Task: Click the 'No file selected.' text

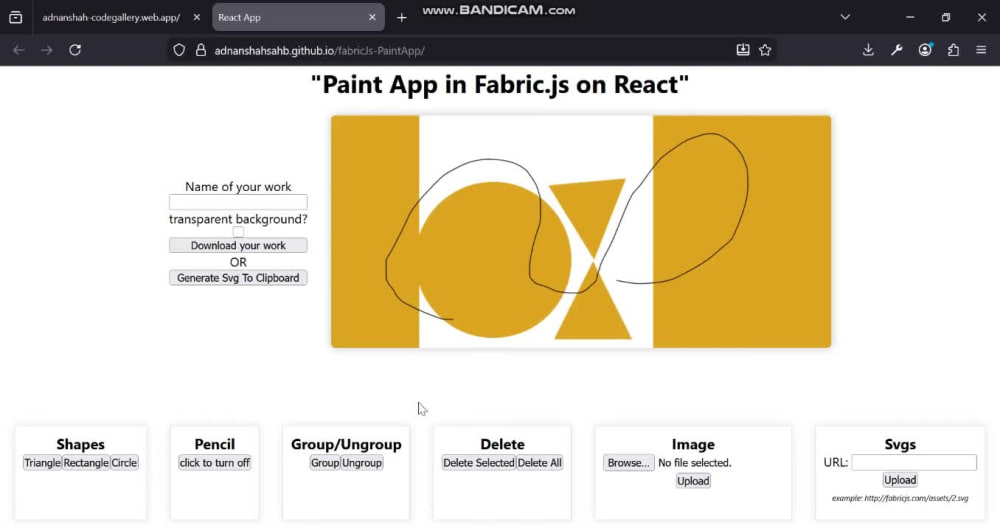Action: point(695,463)
